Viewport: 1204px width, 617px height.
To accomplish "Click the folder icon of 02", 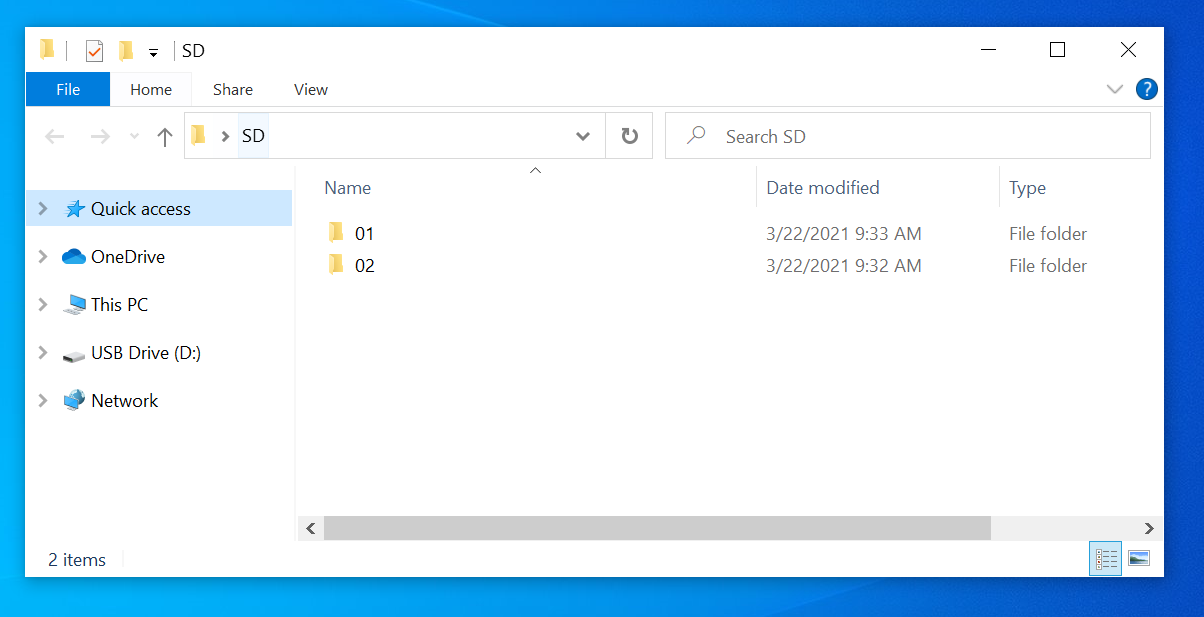I will point(336,265).
